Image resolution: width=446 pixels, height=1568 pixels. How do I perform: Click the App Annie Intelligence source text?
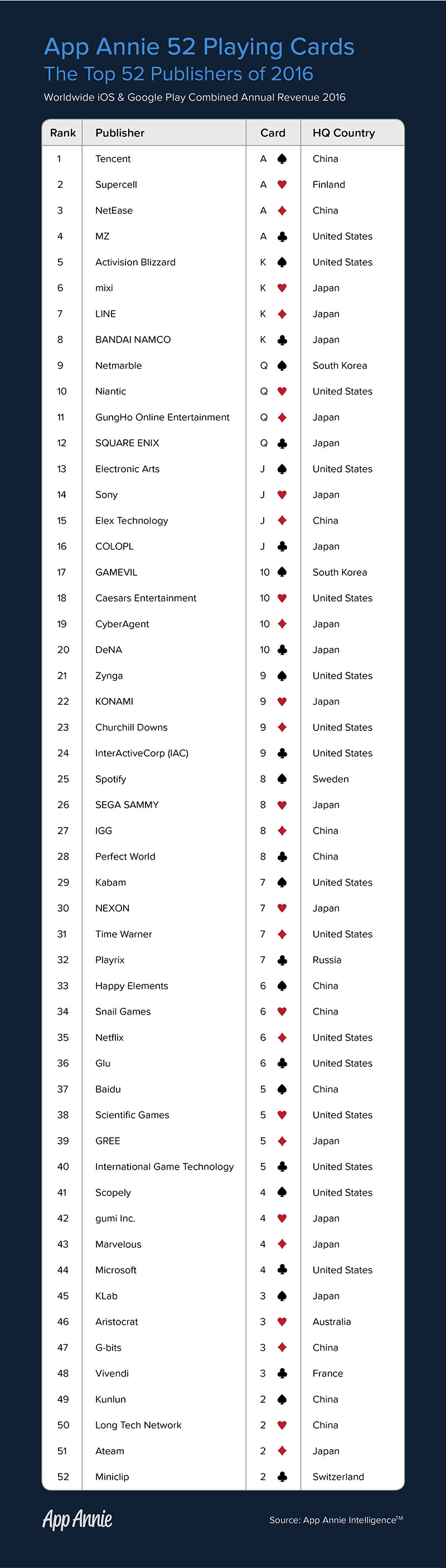point(336,1520)
